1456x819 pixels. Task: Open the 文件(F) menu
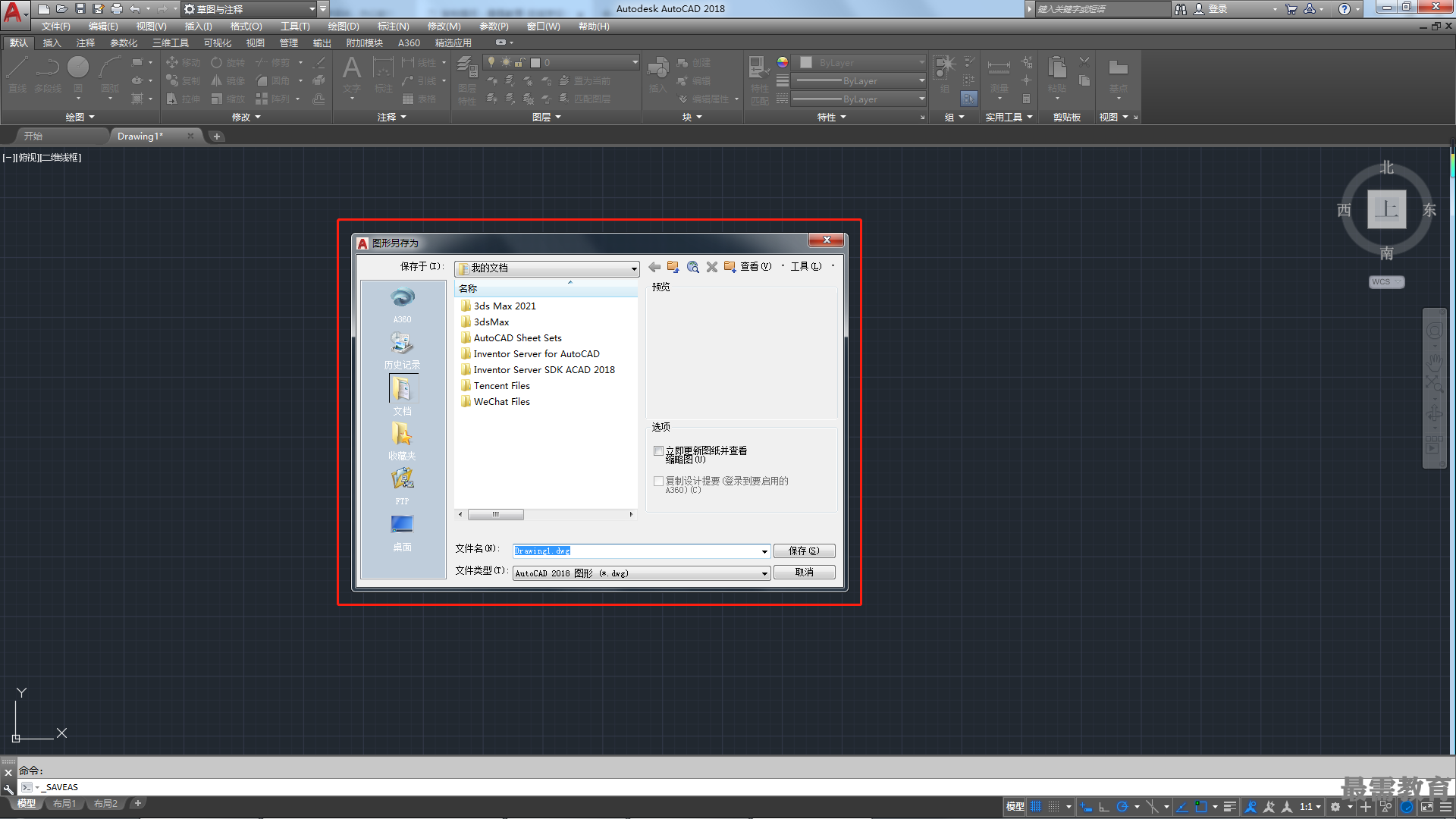tap(56, 27)
